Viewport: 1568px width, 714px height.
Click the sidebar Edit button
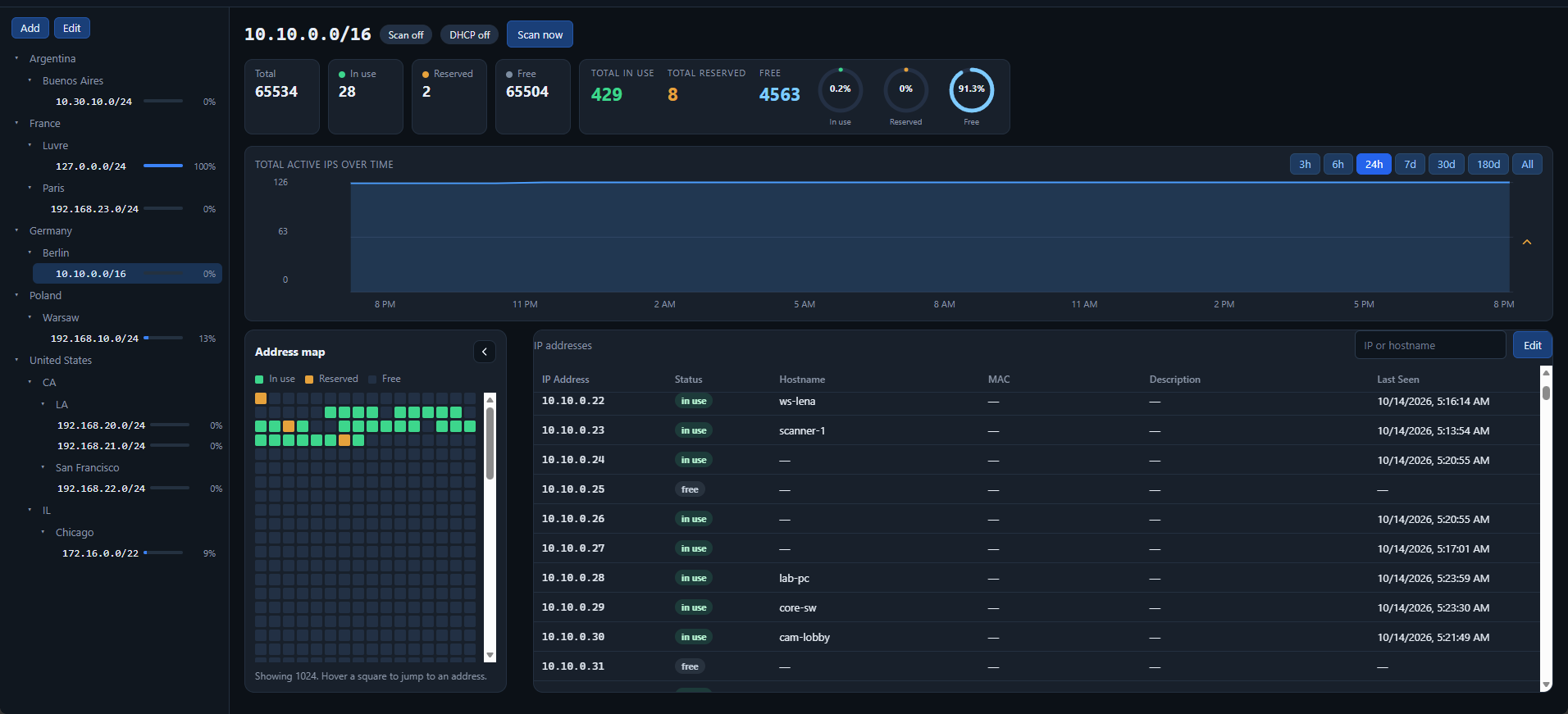[x=72, y=28]
